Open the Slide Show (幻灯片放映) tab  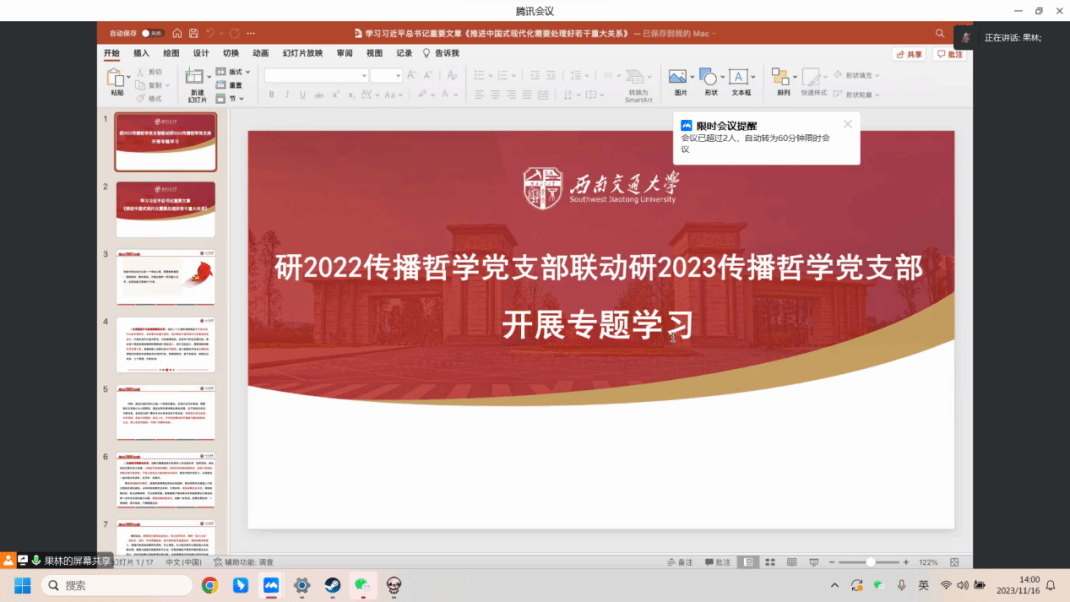[302, 54]
